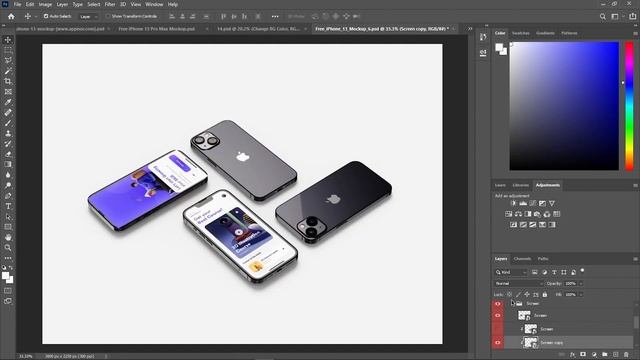
Task: Toggle lock position icon in Layers
Action: [x=527, y=294]
